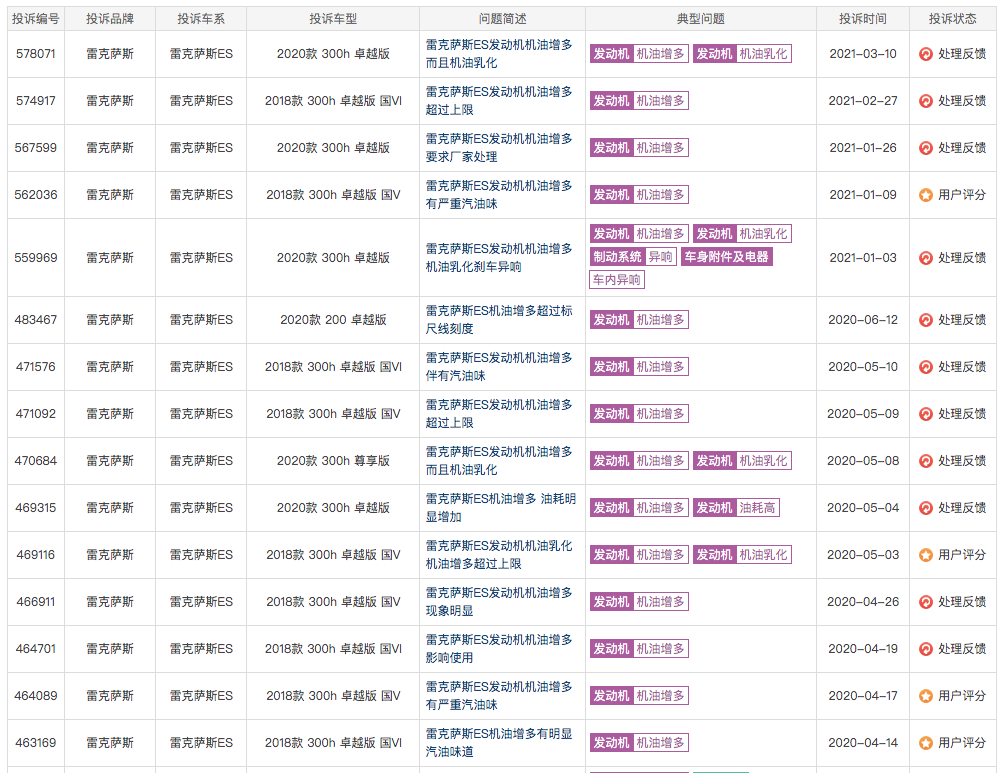This screenshot has height=773, width=1002.
Task: Click 投诉品牌 column header
Action: (x=110, y=19)
